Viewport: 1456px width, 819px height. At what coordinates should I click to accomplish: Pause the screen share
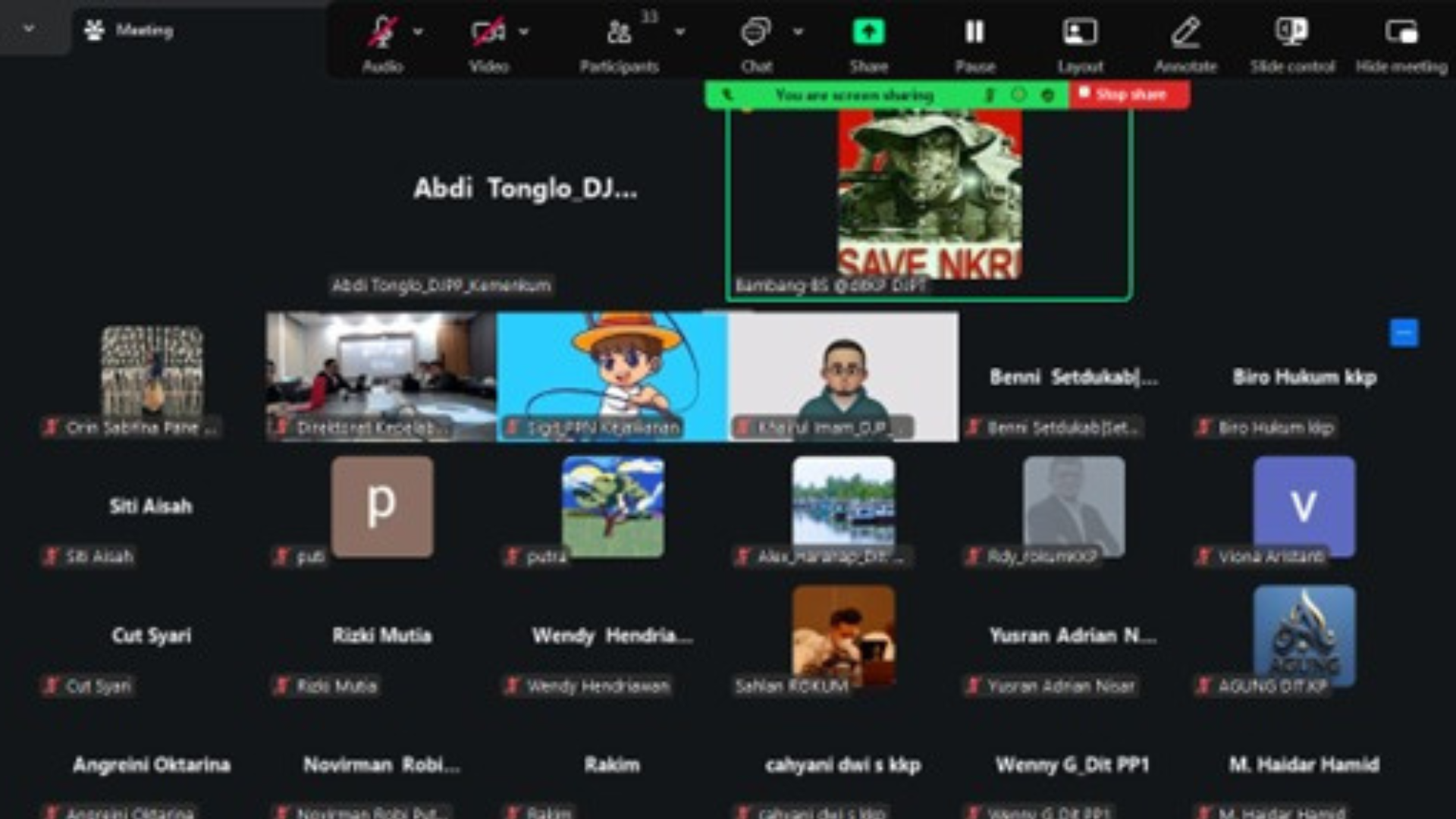point(974,33)
